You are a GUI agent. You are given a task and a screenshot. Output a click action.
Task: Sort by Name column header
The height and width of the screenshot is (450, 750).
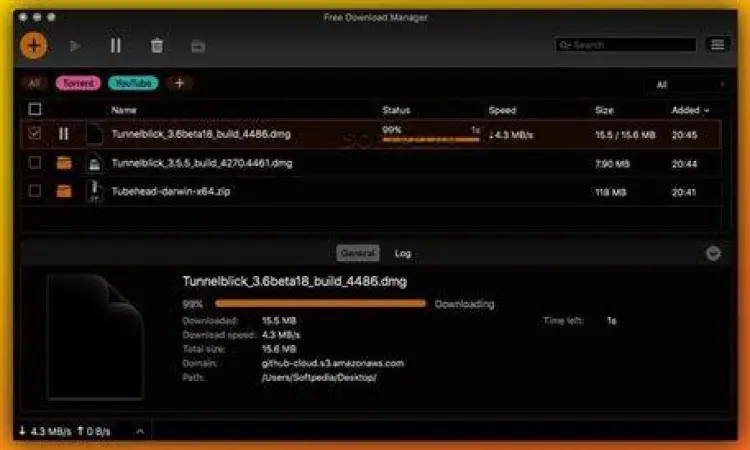point(124,110)
